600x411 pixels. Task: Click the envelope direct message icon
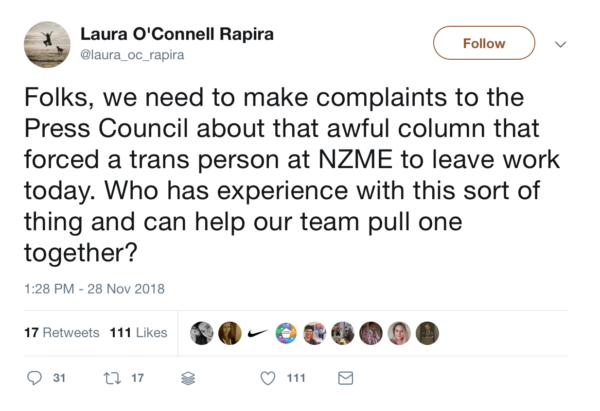pos(345,379)
